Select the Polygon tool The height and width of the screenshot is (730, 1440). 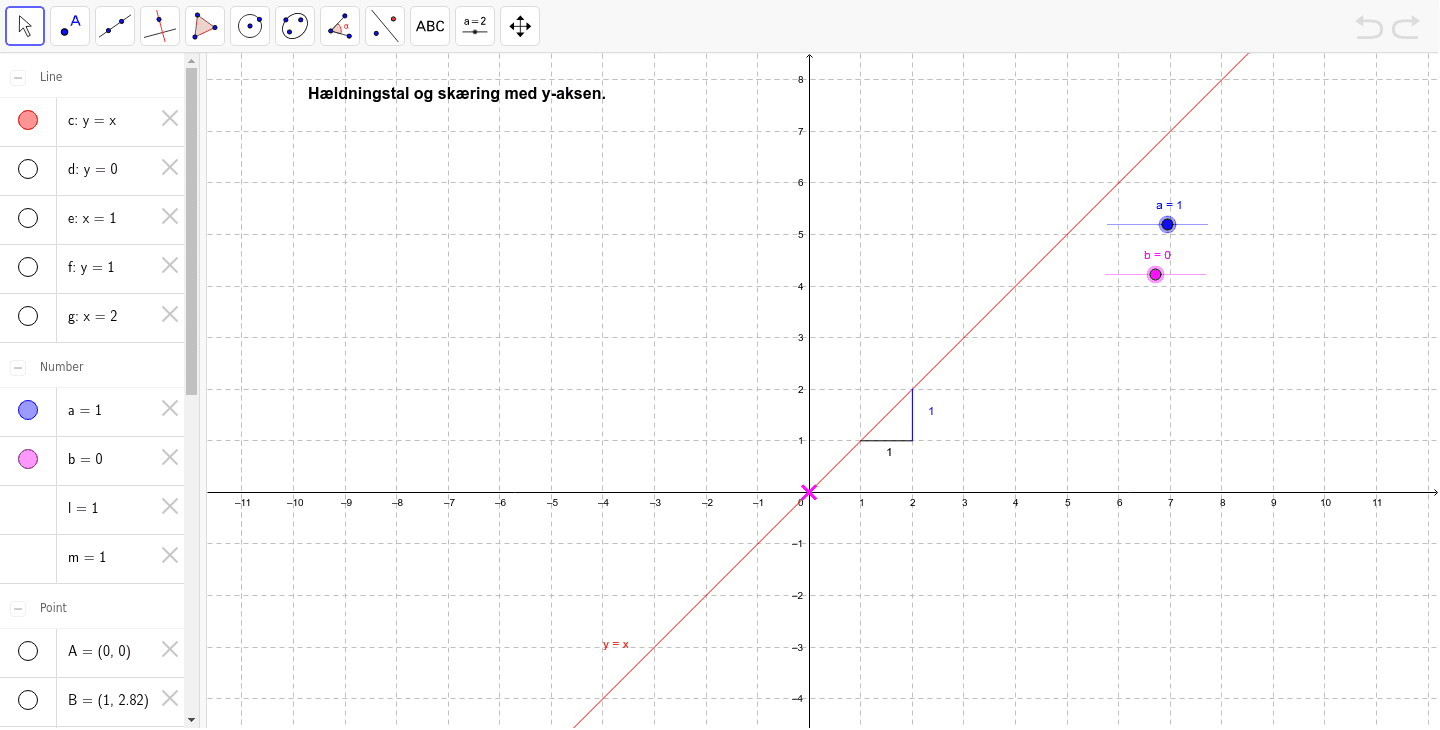205,26
